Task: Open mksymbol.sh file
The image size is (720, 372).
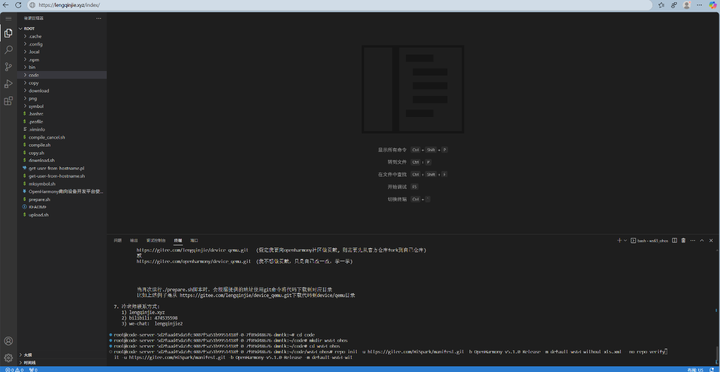Action: pos(62,184)
